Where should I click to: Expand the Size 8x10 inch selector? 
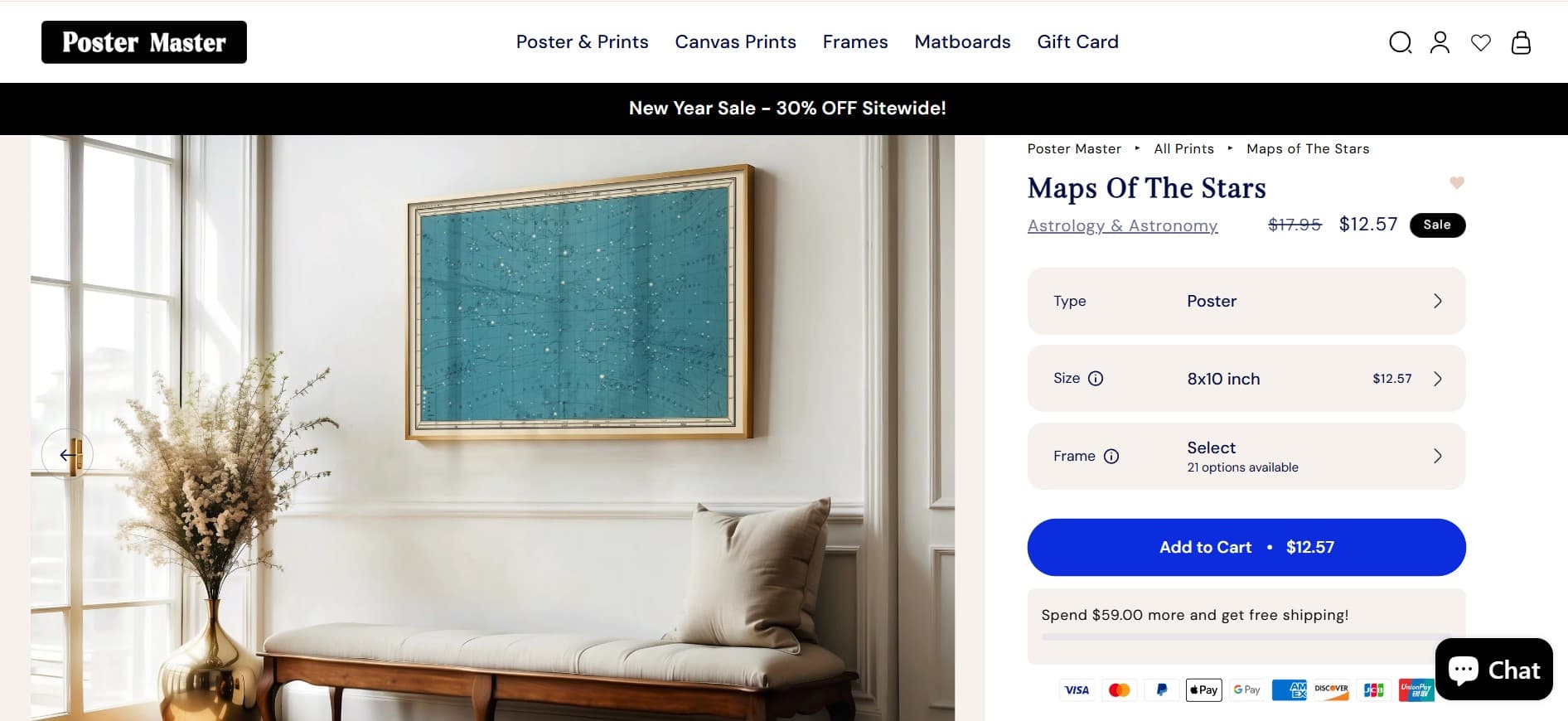(x=1246, y=379)
